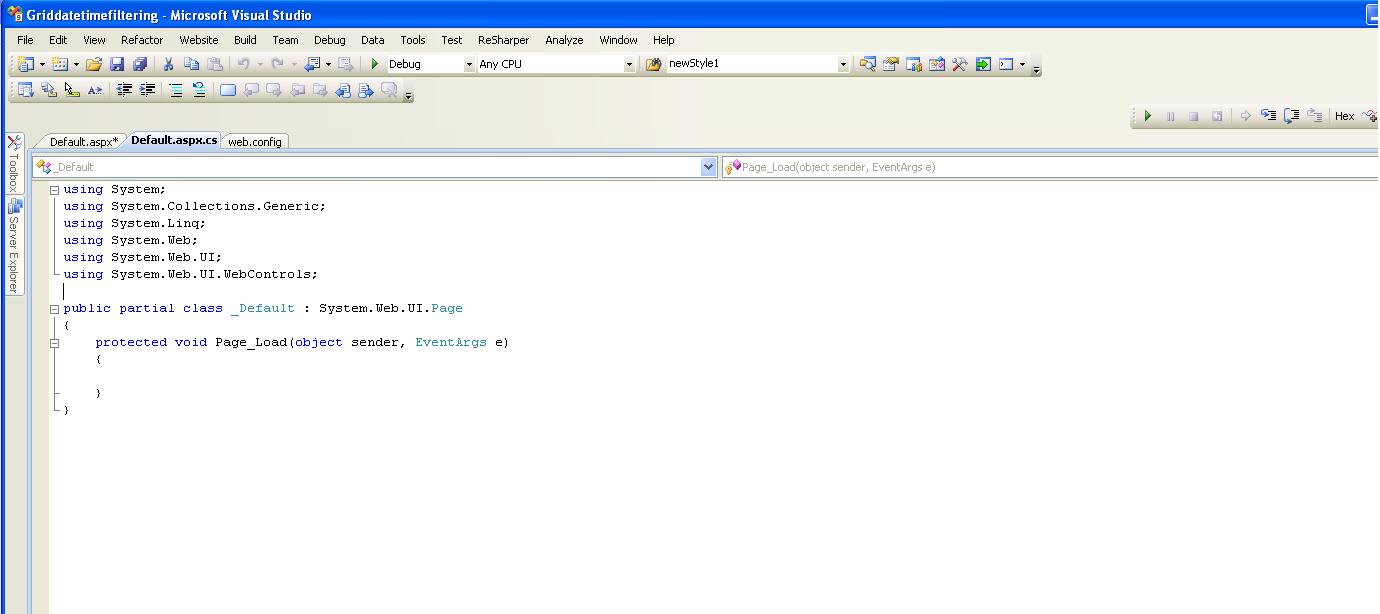Switch to the web.config tab
The height and width of the screenshot is (614, 1380).
click(x=255, y=142)
